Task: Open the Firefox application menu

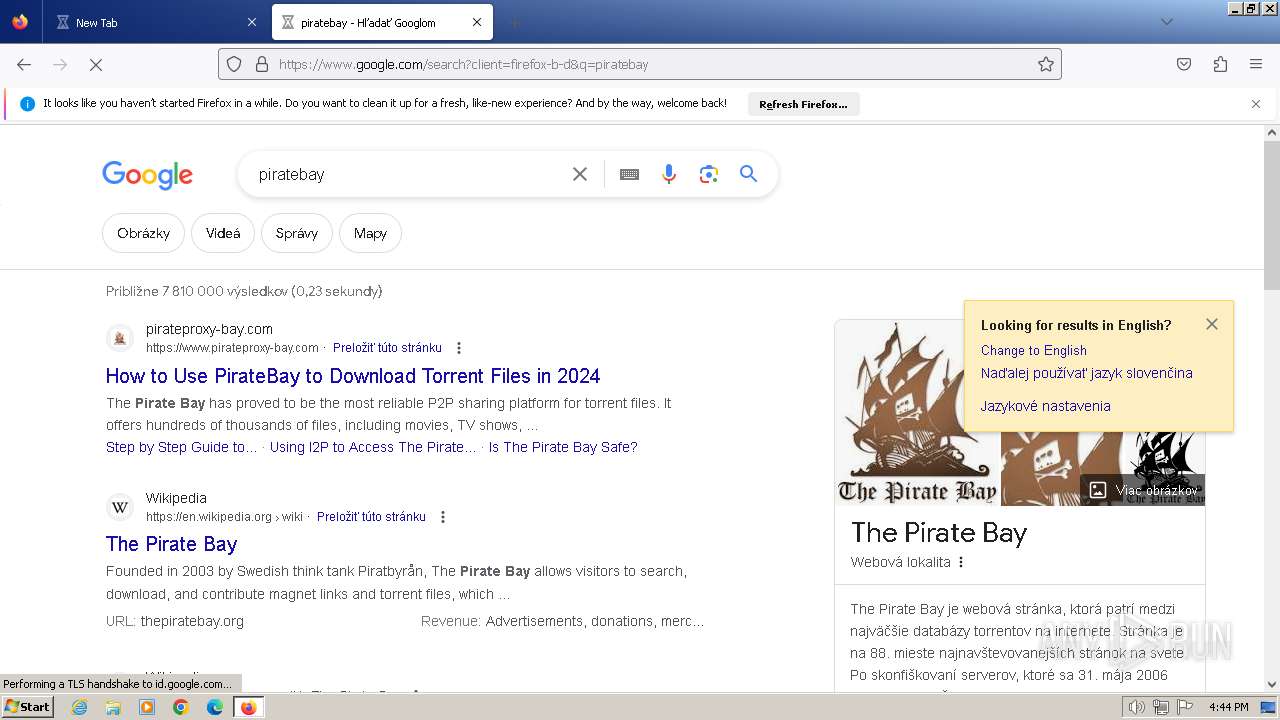Action: 1256,64
